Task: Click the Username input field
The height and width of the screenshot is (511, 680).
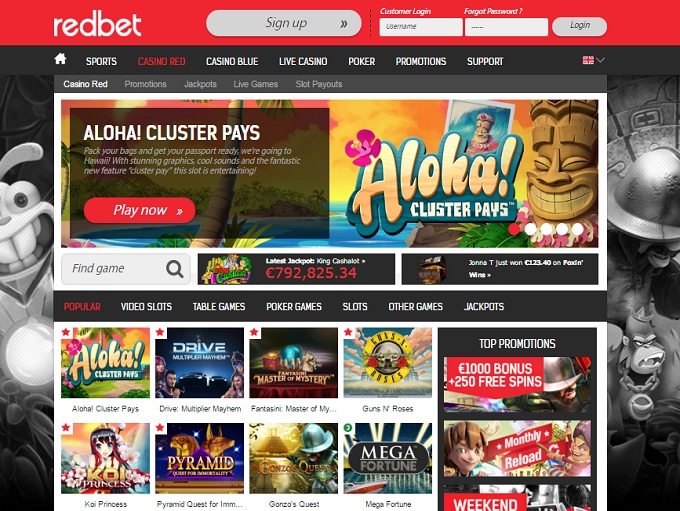Action: pos(421,27)
